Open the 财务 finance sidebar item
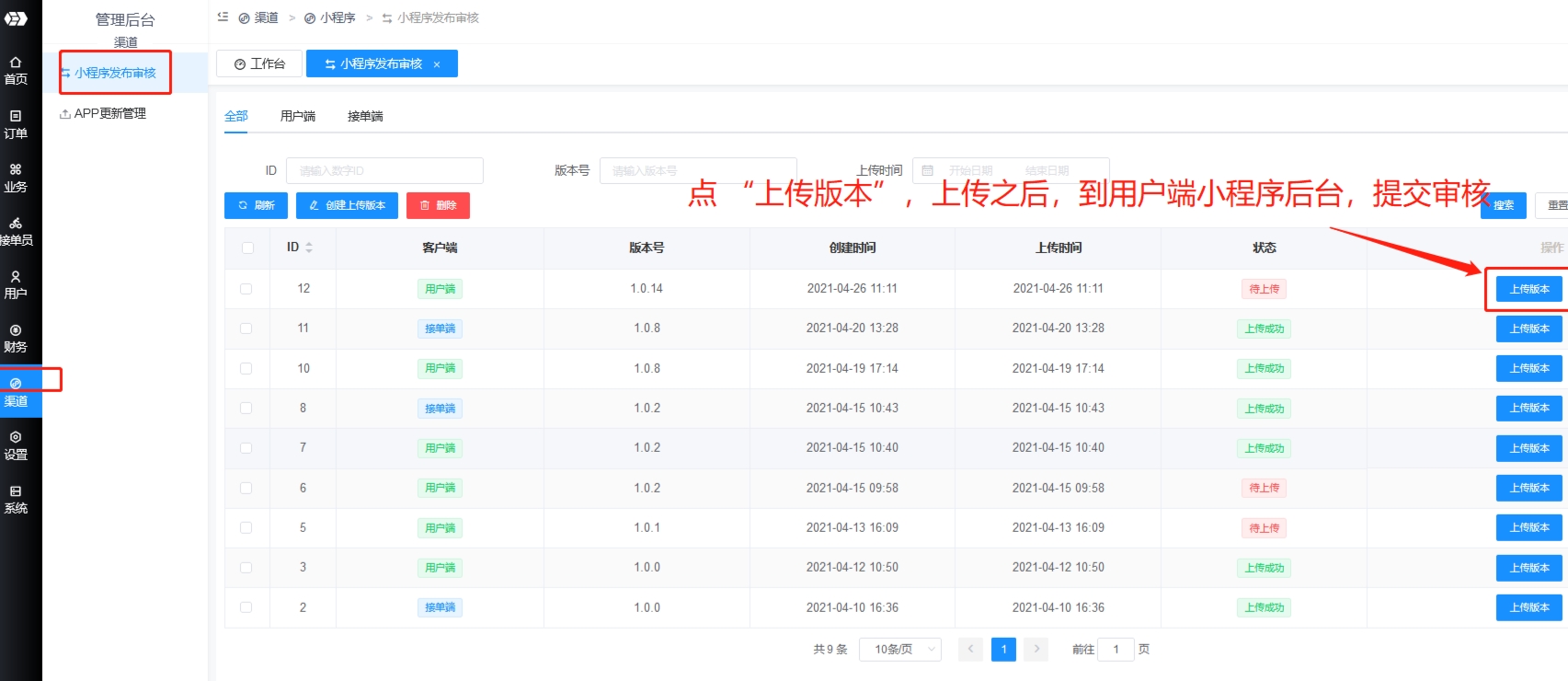Image resolution: width=1568 pixels, height=681 pixels. pyautogui.click(x=16, y=339)
